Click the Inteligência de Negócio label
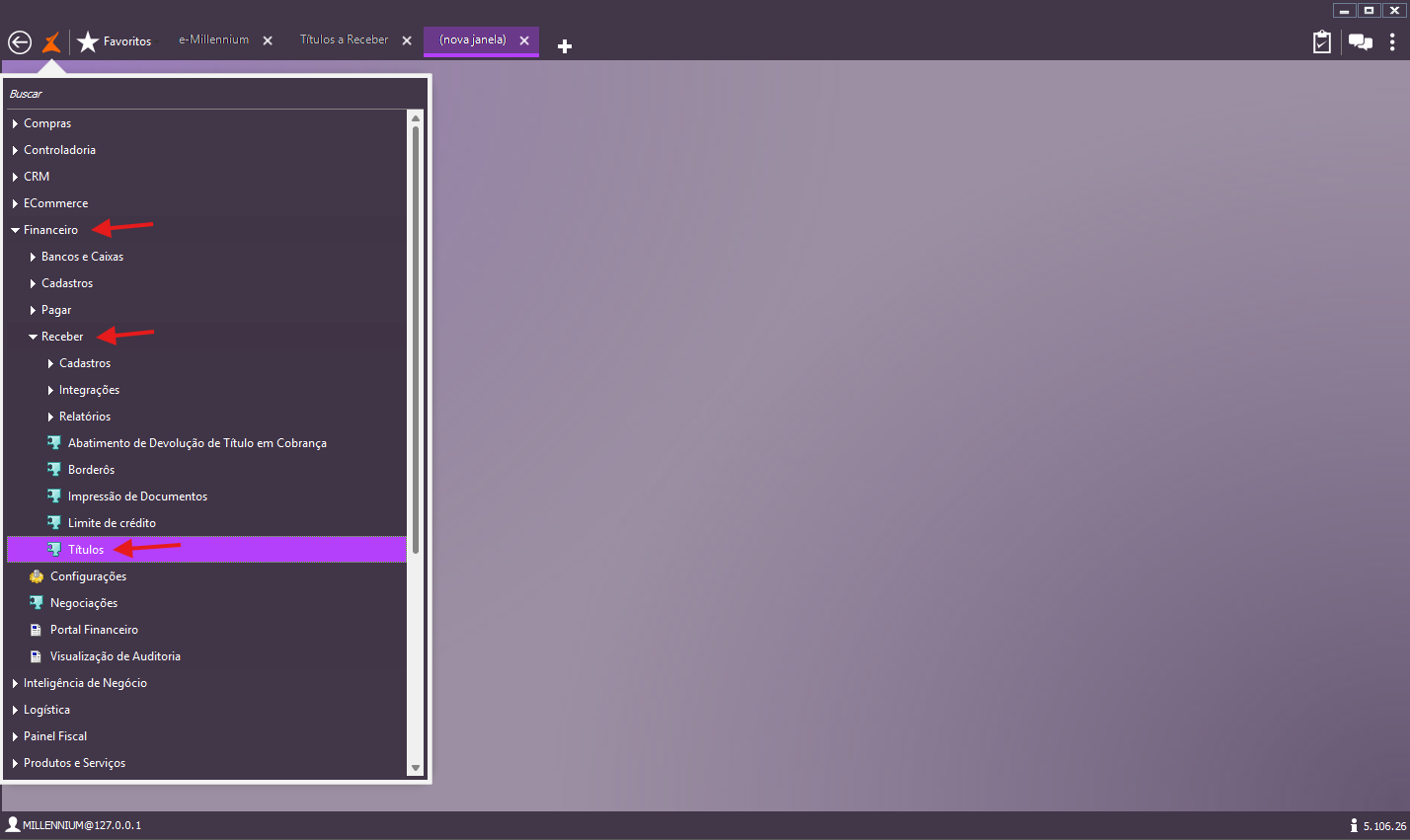1410x840 pixels. click(x=85, y=683)
